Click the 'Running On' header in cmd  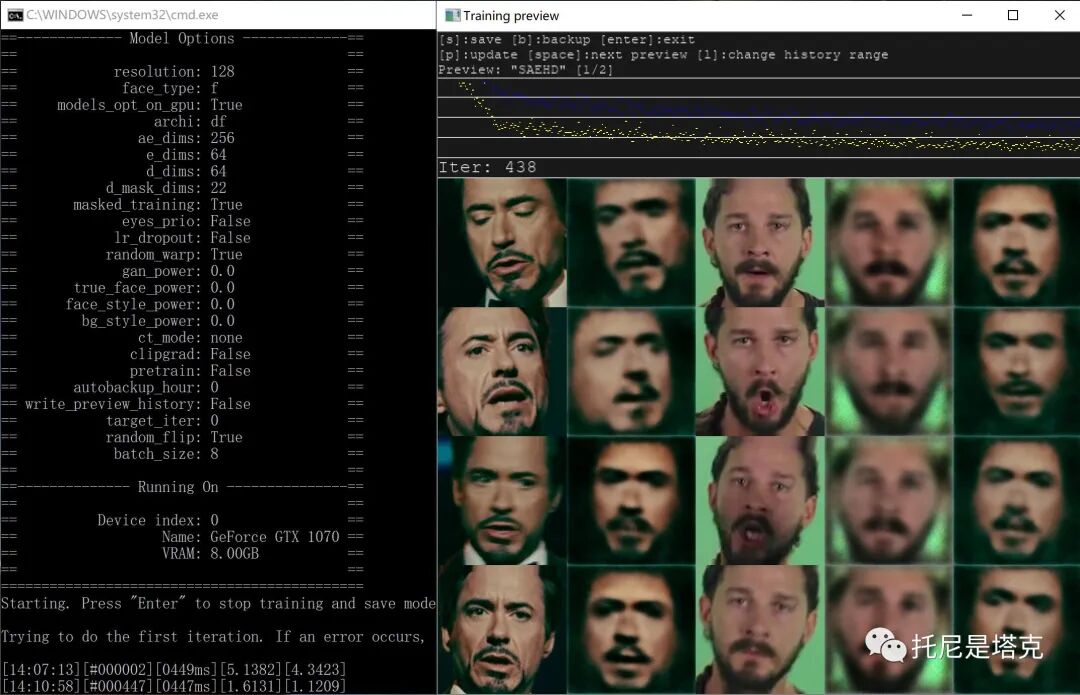tap(178, 487)
